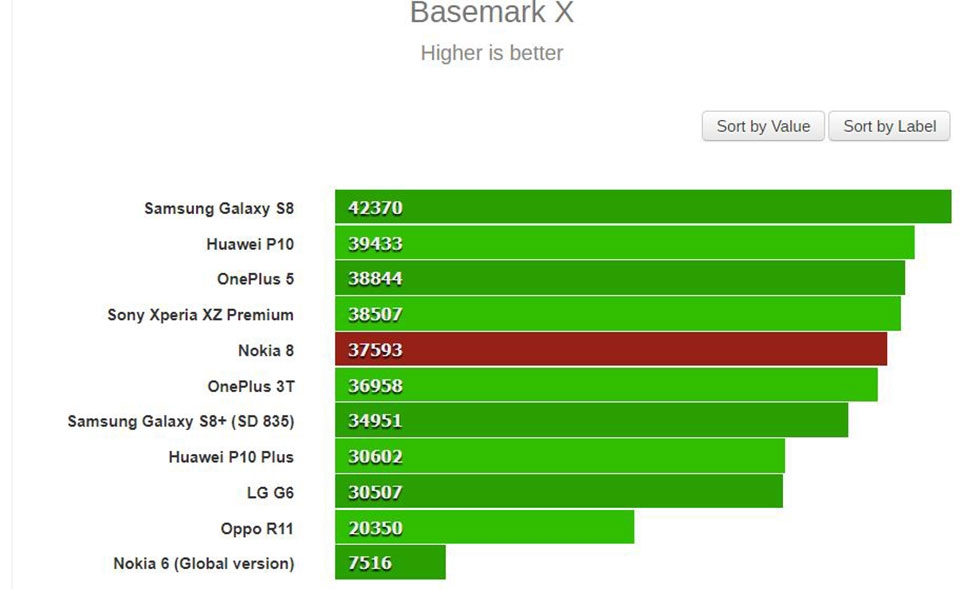The width and height of the screenshot is (960, 589).
Task: Click the Sort by Value button
Action: pyautogui.click(x=763, y=126)
